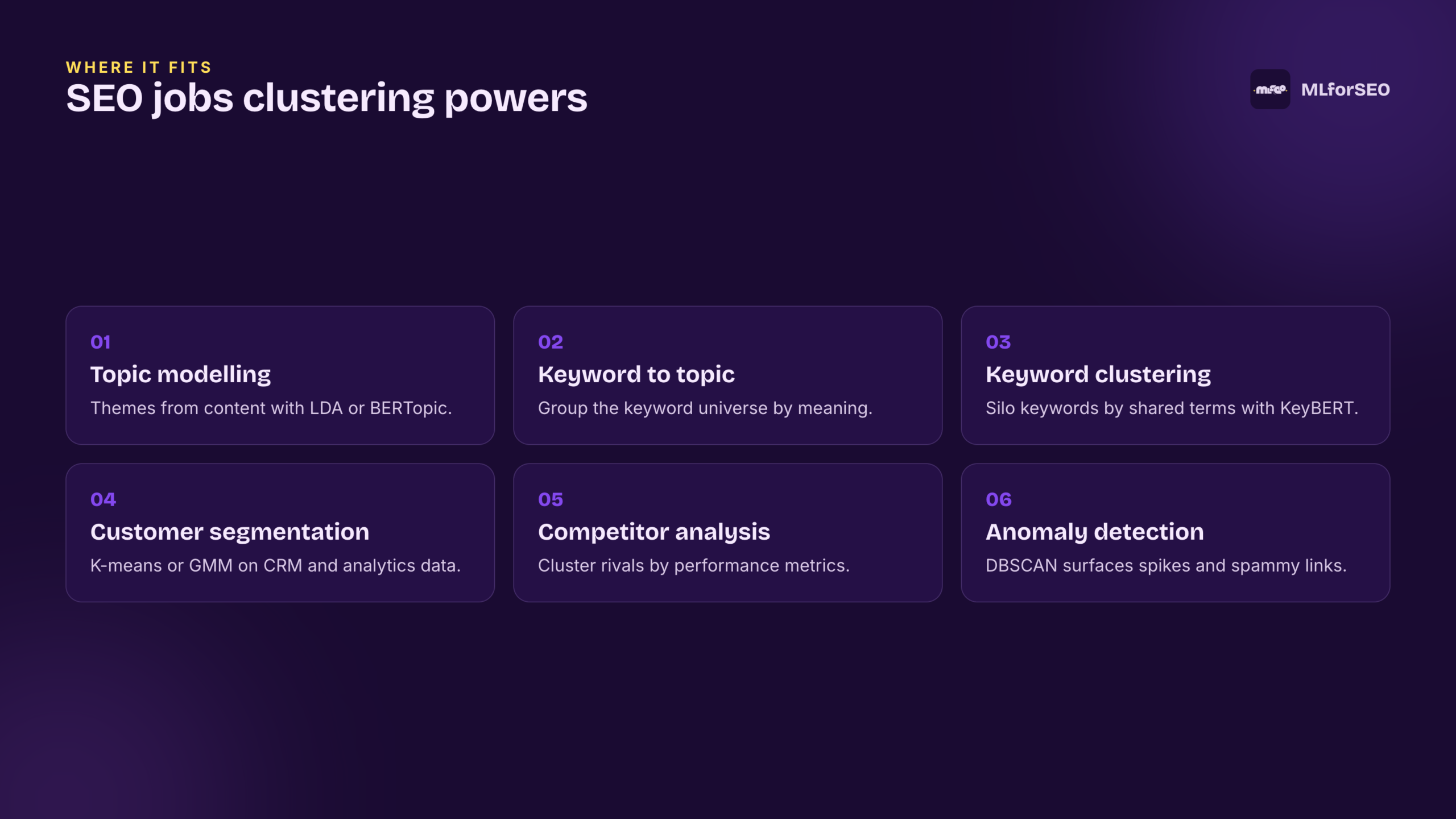Viewport: 1456px width, 819px height.
Task: Click the MLforSEO logo icon
Action: [x=1269, y=89]
